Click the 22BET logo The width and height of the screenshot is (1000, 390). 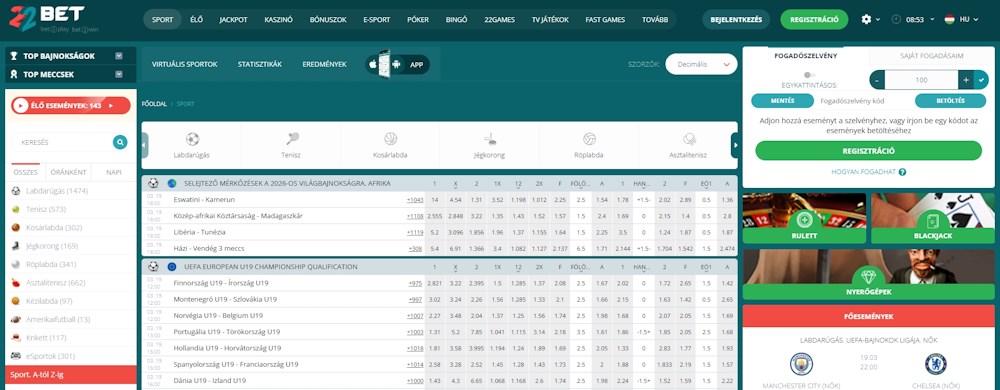tap(54, 19)
